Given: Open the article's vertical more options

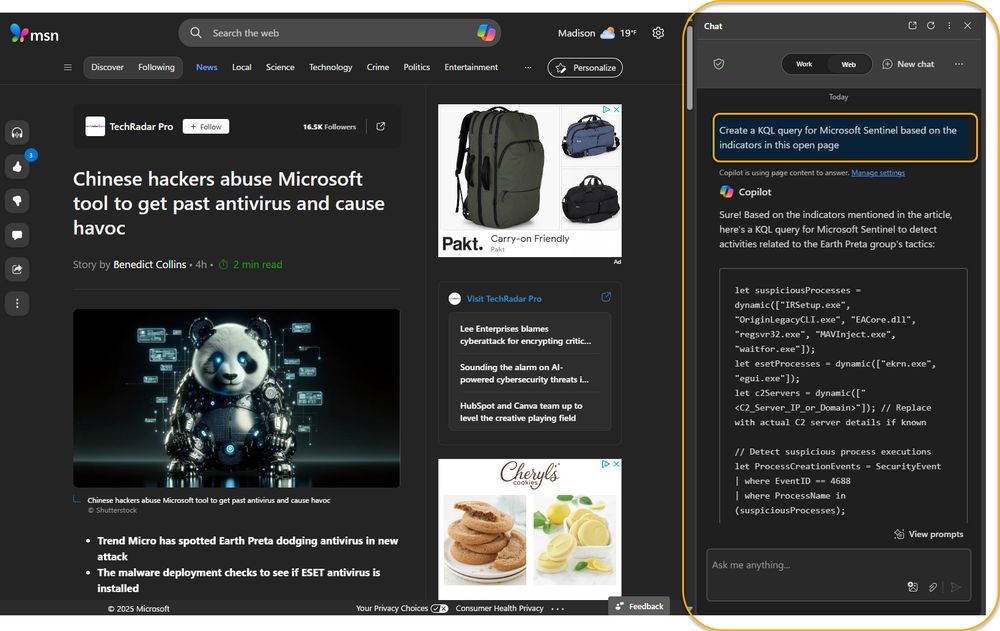Looking at the screenshot, I should point(17,304).
